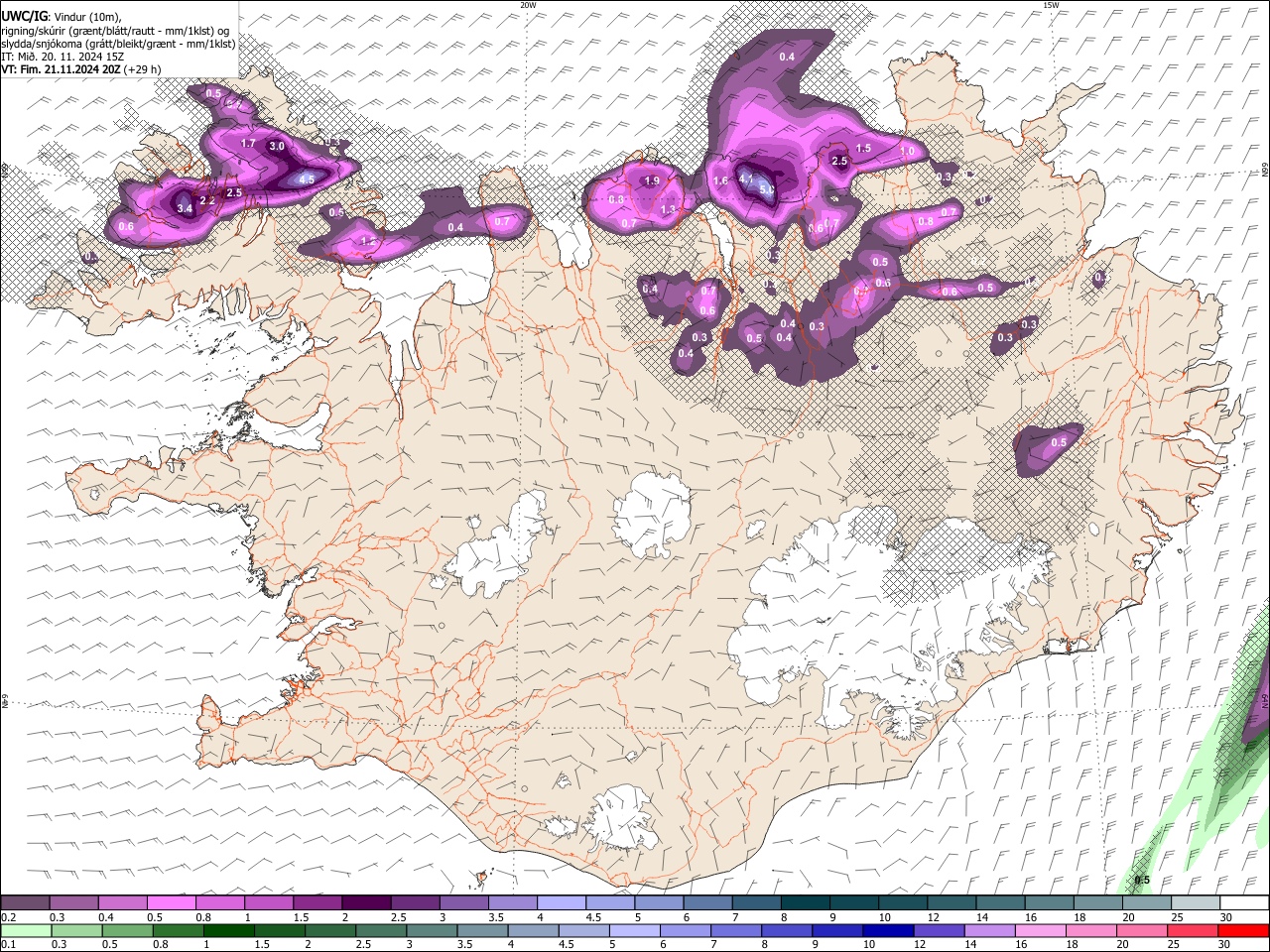Click the 1.2 value on the map
Screen dimensions: 1270x952
tap(367, 241)
